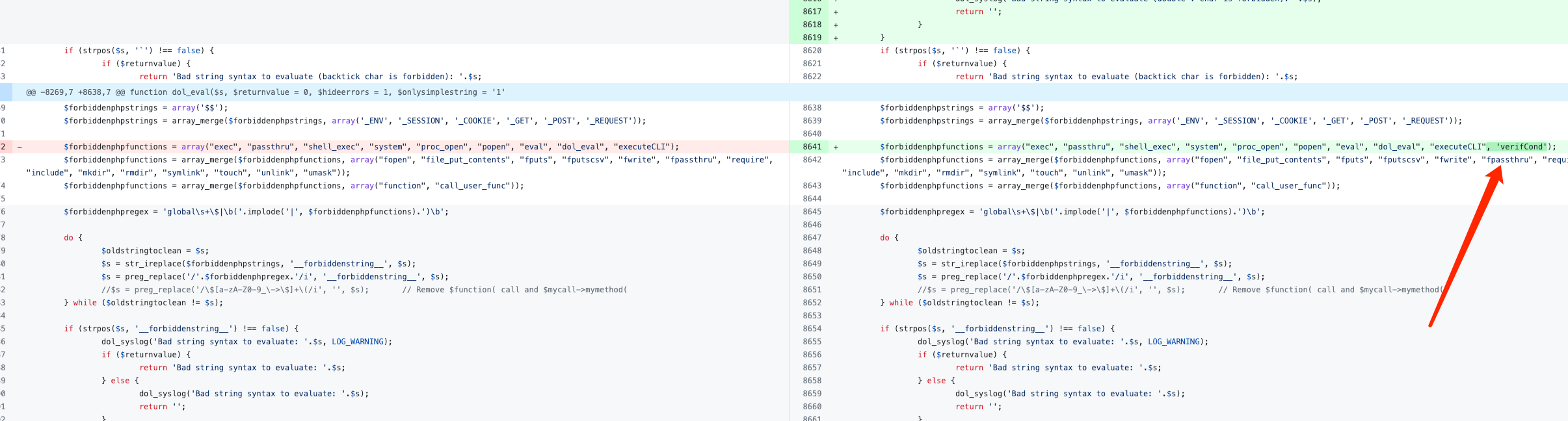Click the plus marker beside line 8617
Image resolution: width=1568 pixels, height=421 pixels.
coord(836,12)
